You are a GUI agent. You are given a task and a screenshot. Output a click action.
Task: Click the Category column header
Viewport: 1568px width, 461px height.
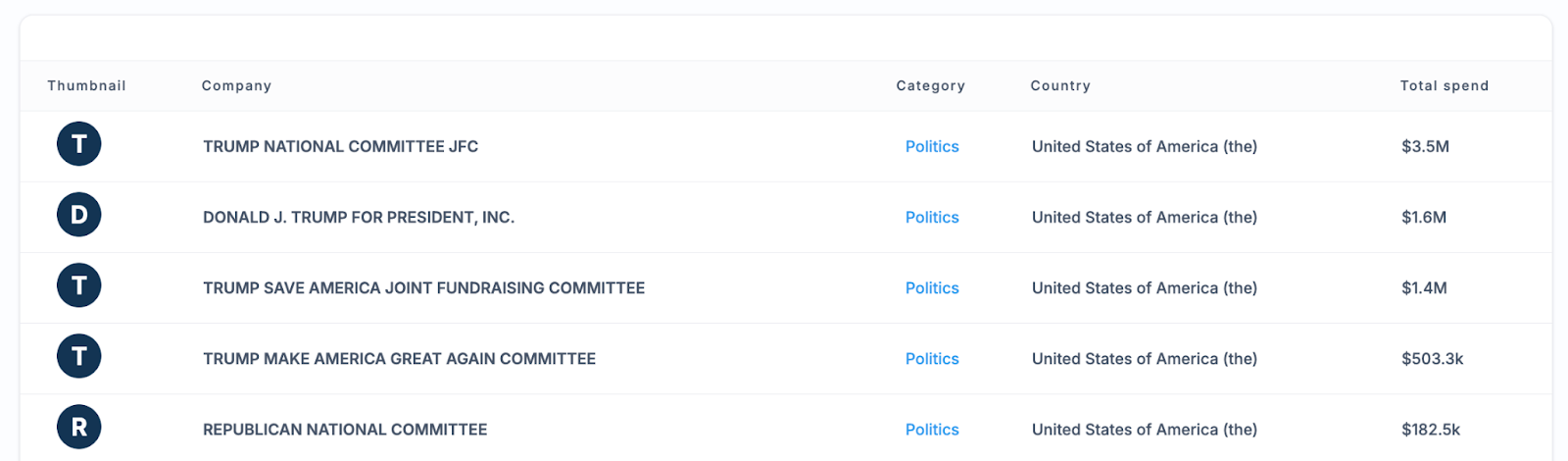pyautogui.click(x=930, y=85)
